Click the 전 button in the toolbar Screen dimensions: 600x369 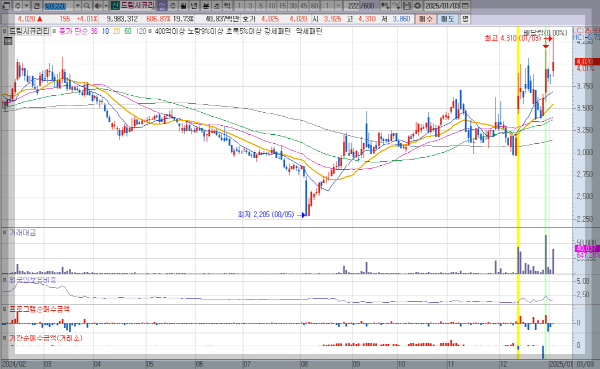[x=36, y=6]
